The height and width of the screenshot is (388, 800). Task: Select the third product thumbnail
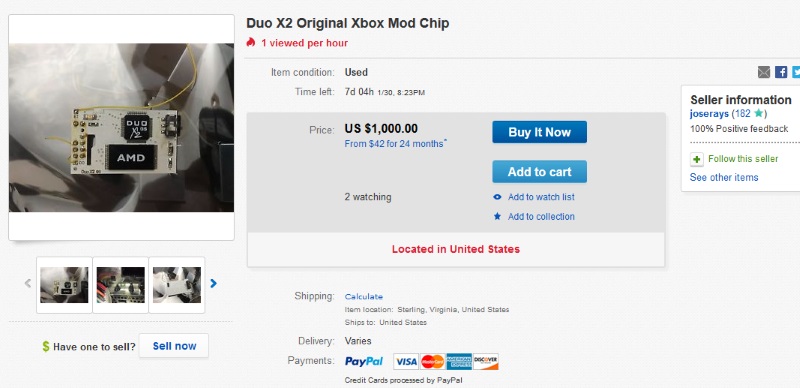coord(177,285)
